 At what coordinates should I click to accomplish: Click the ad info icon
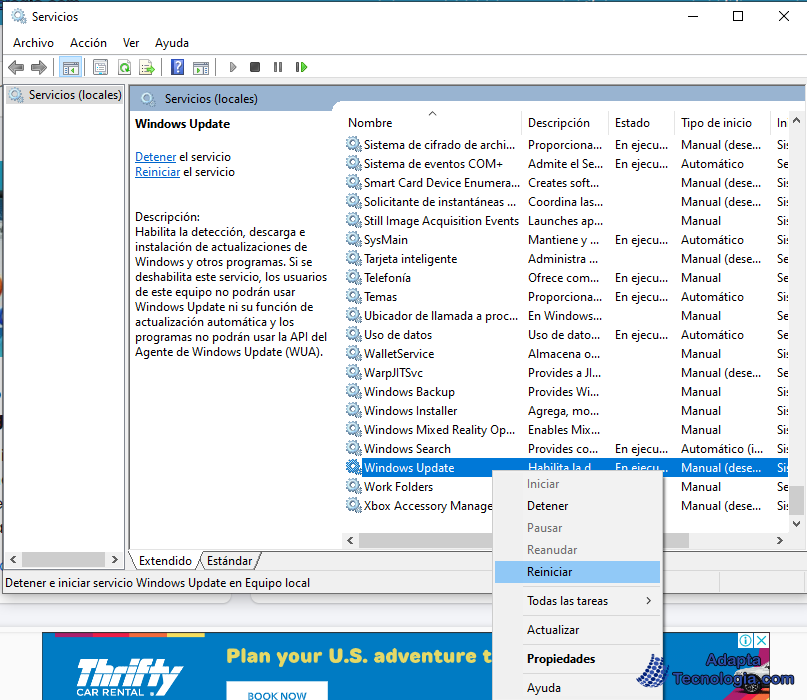click(745, 640)
